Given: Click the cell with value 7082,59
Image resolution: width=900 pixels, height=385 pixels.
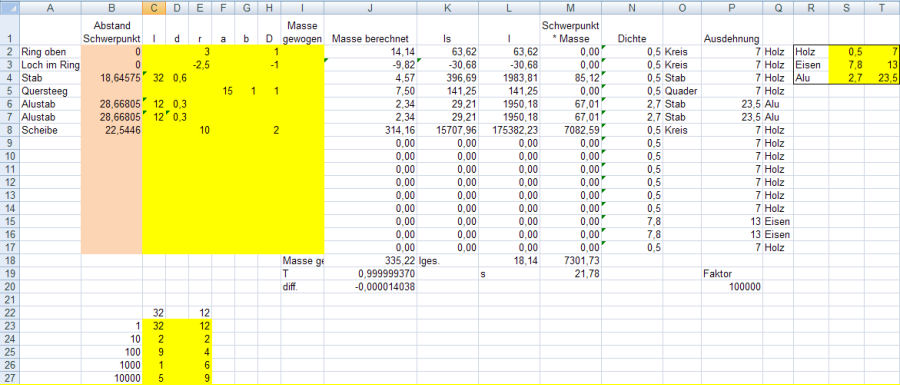Looking at the screenshot, I should pyautogui.click(x=571, y=130).
